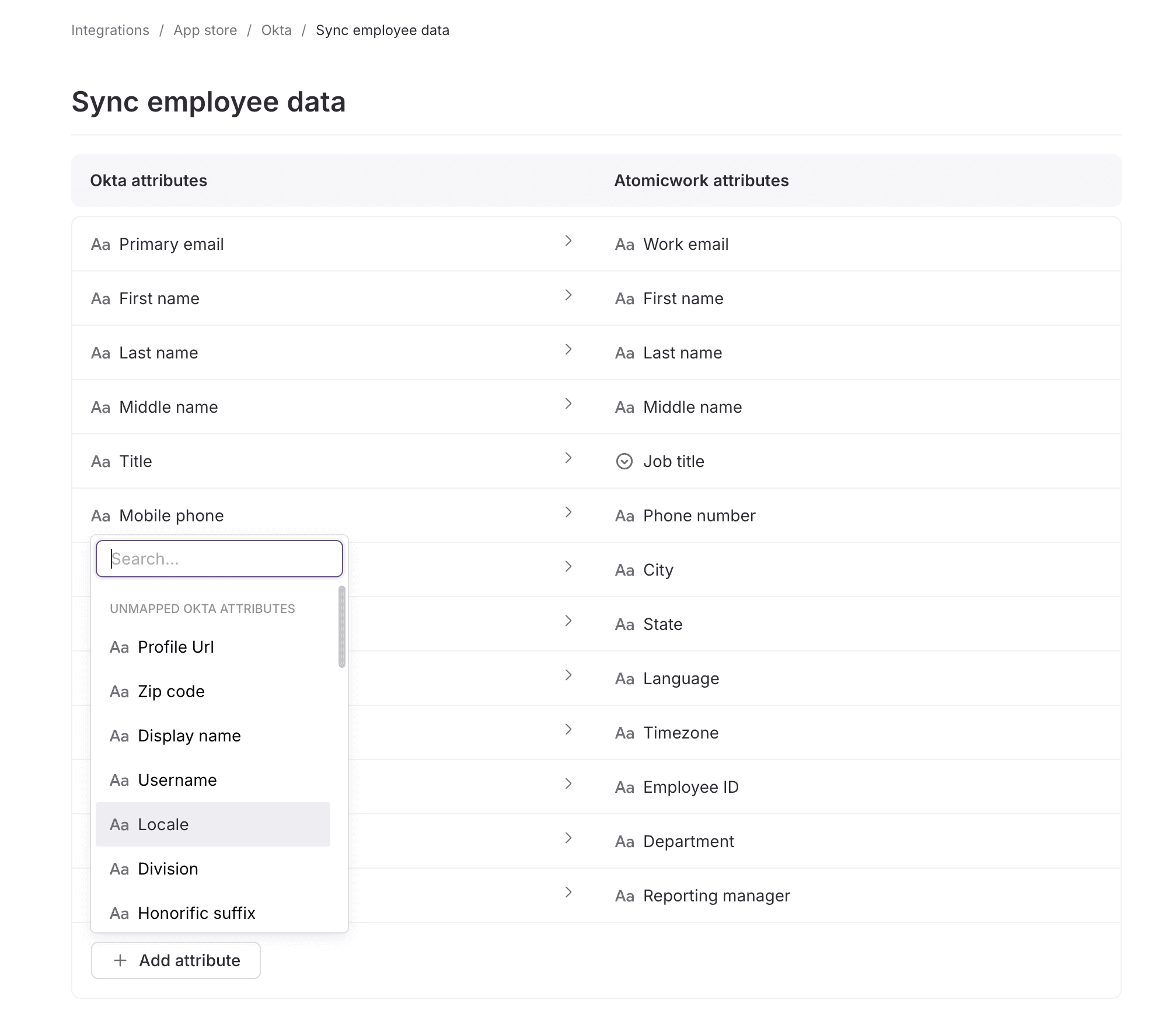Click chevron arrow beside Department
This screenshot has width=1176, height=1031.
pyautogui.click(x=568, y=838)
